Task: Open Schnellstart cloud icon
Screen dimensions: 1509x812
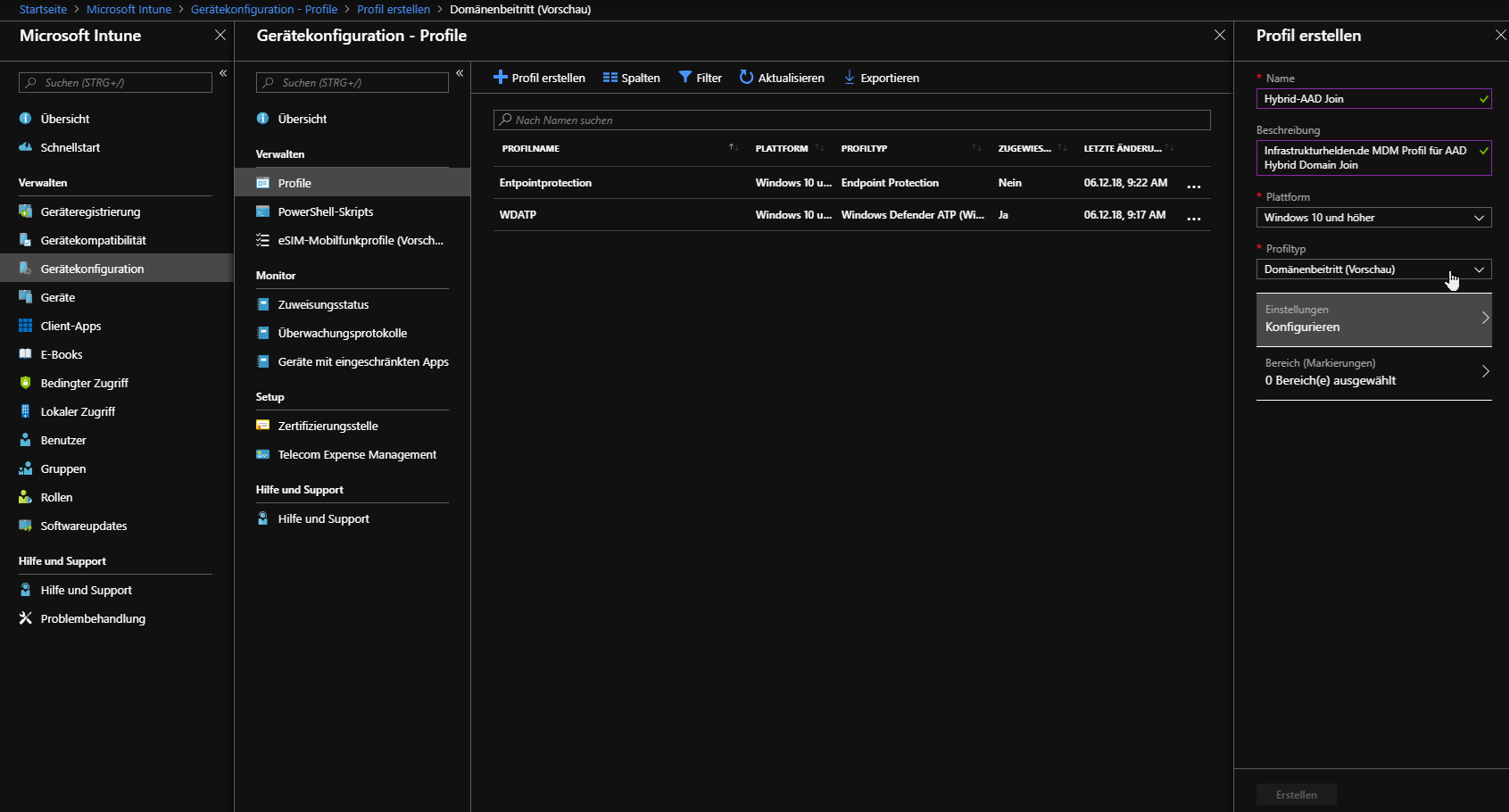Action: (25, 147)
